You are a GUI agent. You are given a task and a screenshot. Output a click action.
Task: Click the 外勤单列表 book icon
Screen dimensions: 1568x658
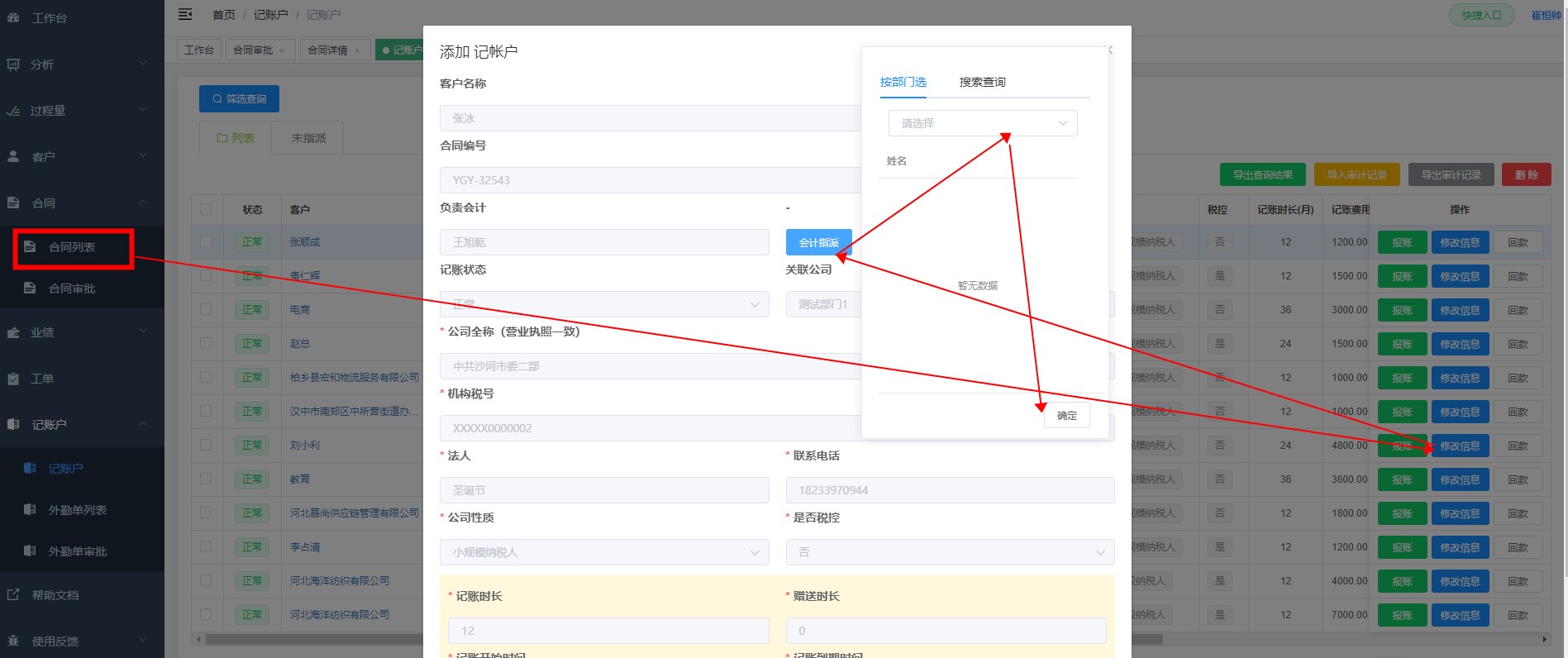tap(30, 509)
